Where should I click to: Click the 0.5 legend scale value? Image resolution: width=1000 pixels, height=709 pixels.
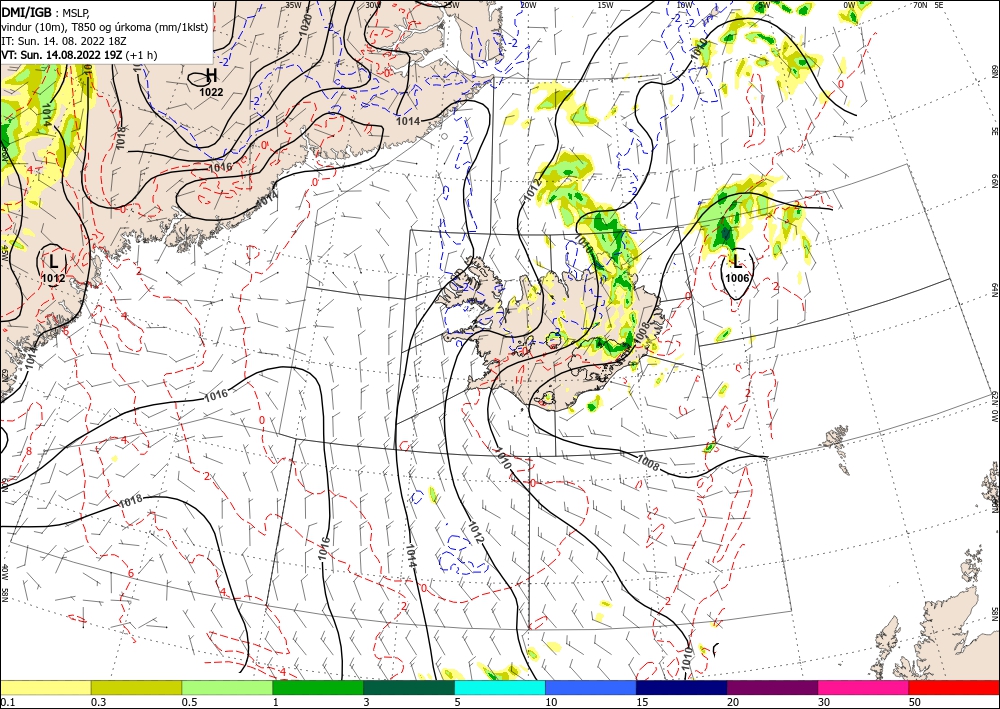point(188,702)
